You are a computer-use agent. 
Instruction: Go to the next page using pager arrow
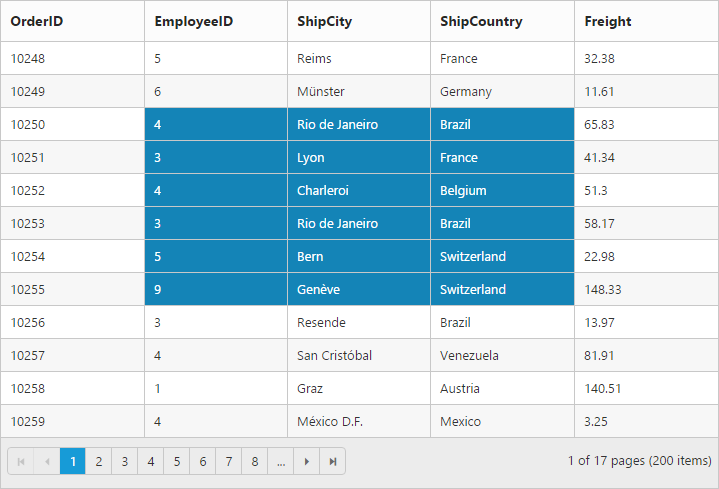pyautogui.click(x=307, y=461)
